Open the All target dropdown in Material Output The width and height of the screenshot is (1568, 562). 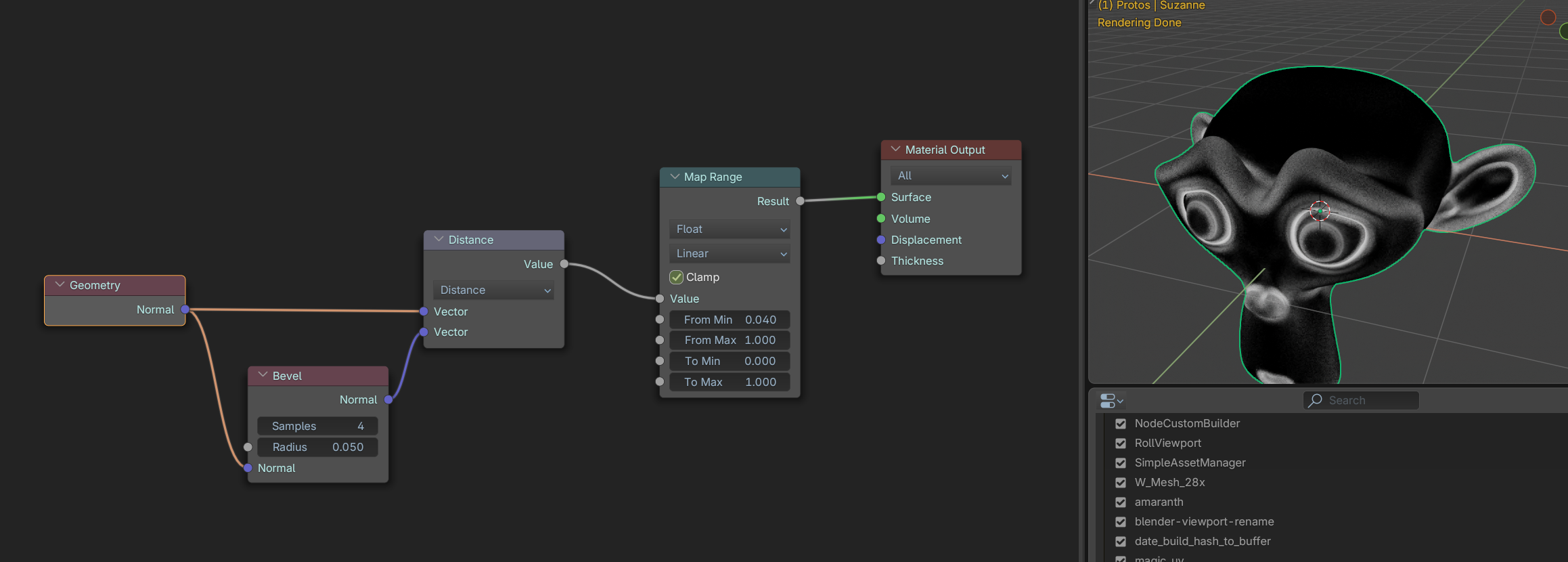[951, 175]
